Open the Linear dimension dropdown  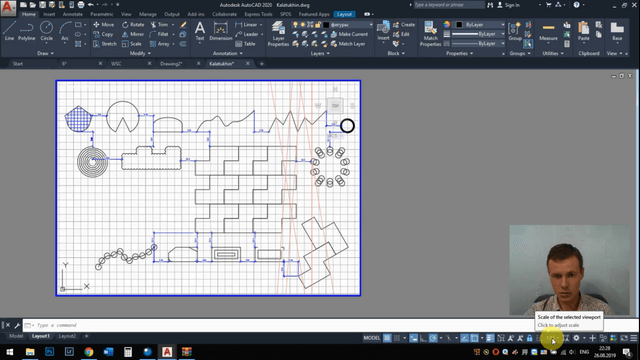pos(261,24)
